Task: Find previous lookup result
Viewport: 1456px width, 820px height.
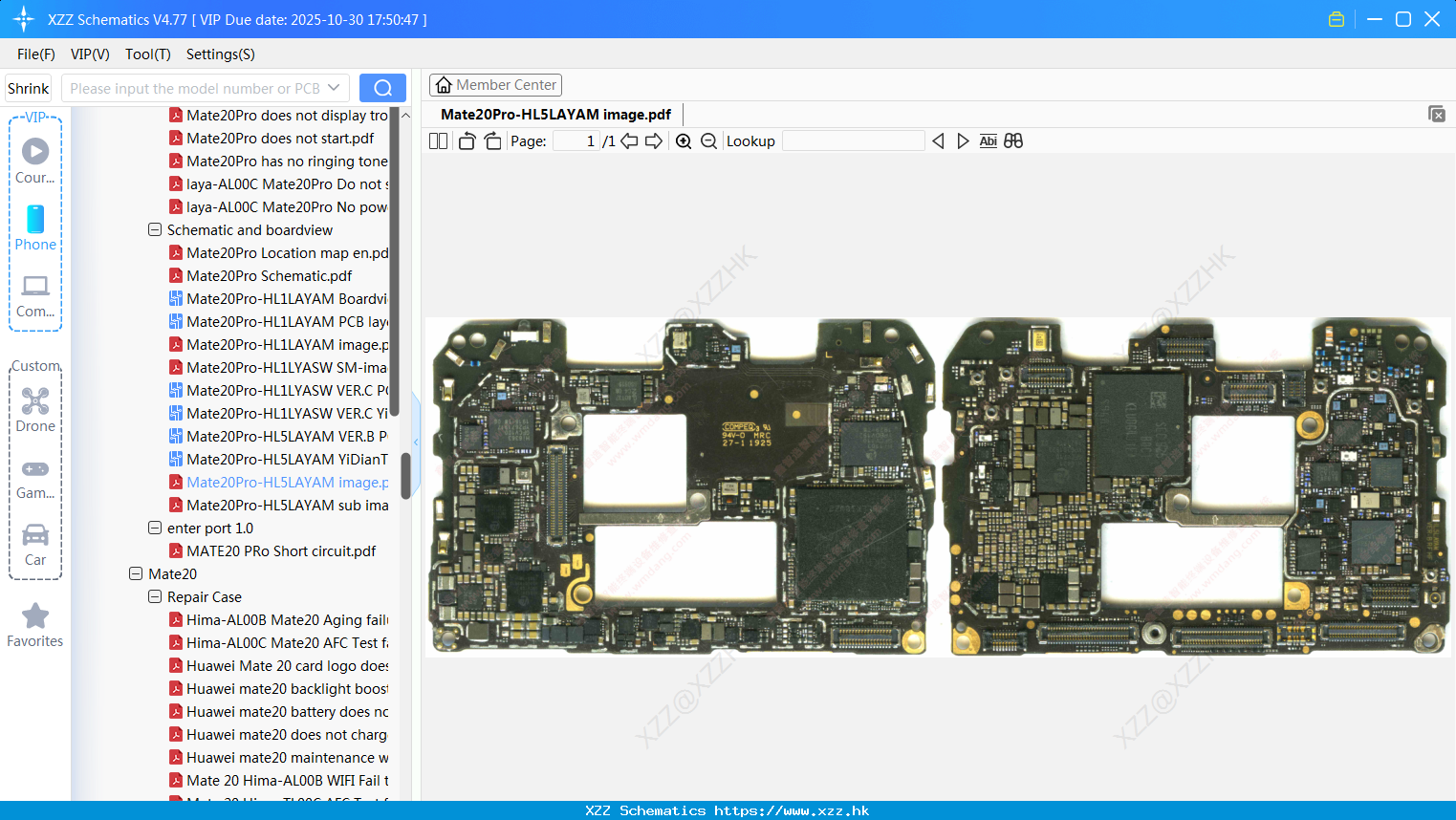Action: point(938,141)
